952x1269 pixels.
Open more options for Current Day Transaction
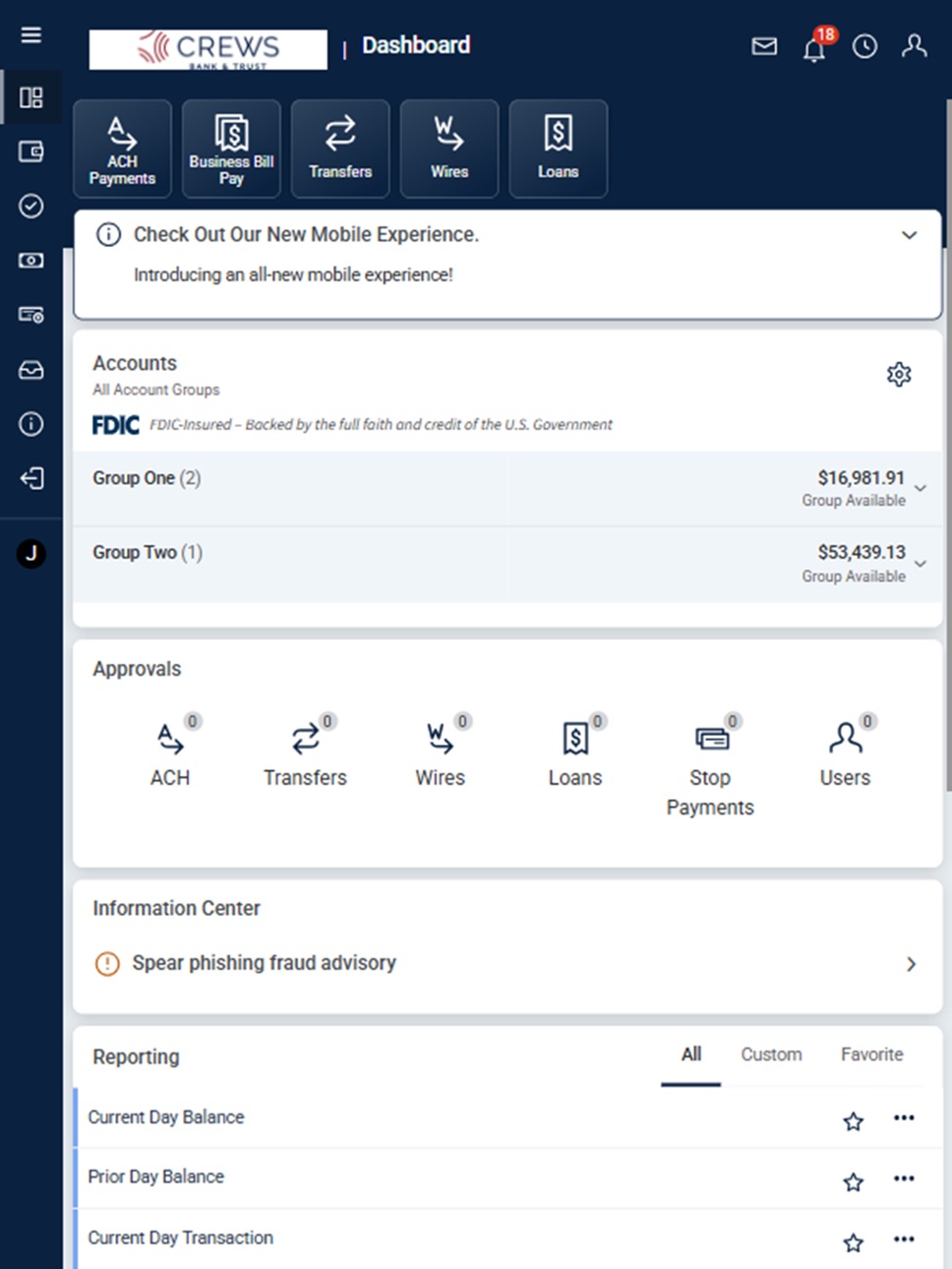click(904, 1239)
